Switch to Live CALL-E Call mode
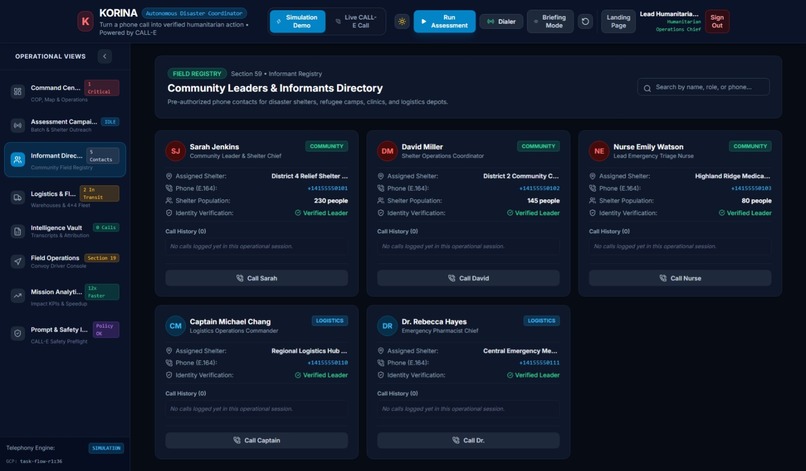806x471 pixels. pos(356,22)
